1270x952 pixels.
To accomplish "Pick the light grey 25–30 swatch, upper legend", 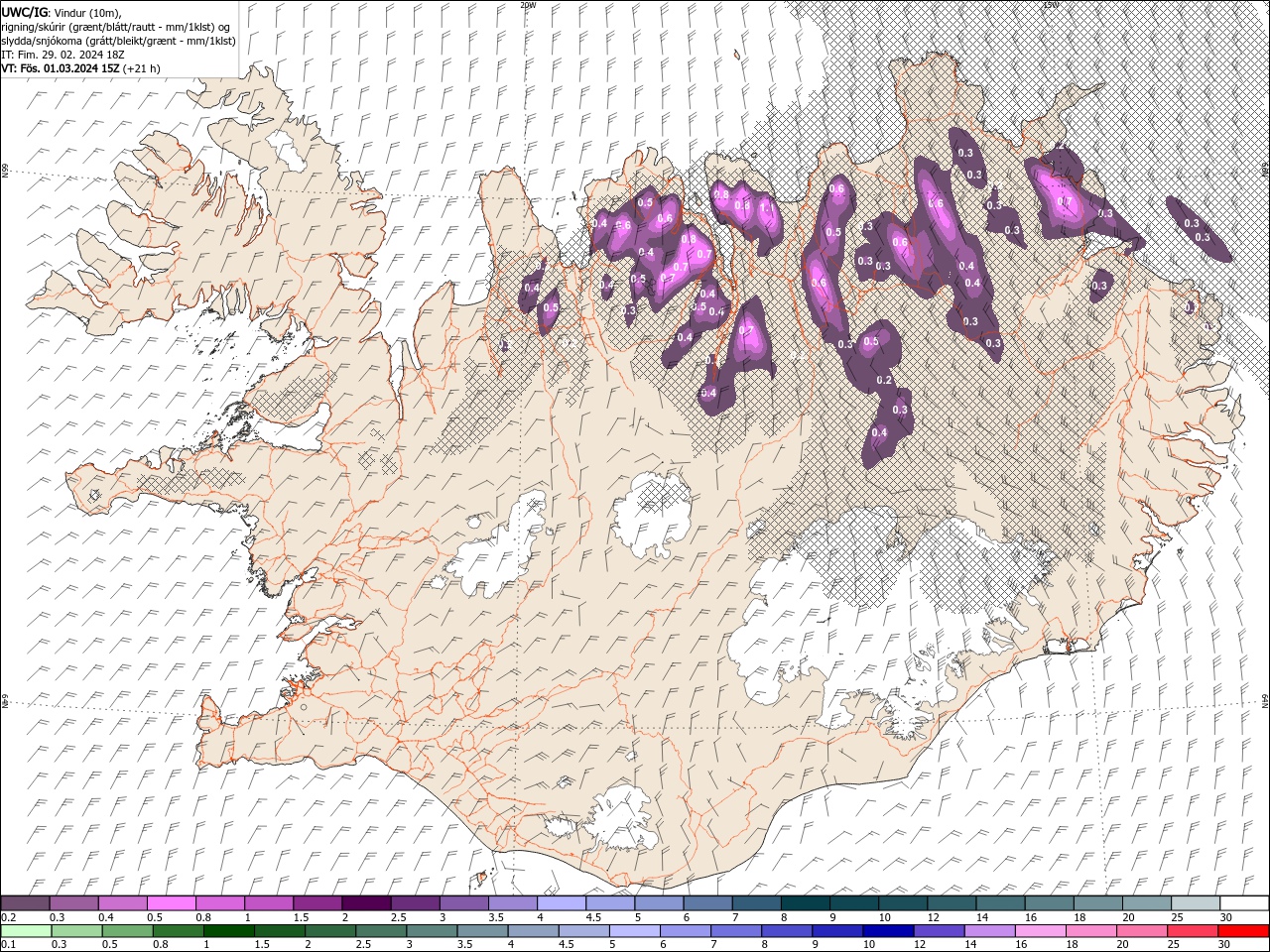I will click(1197, 903).
